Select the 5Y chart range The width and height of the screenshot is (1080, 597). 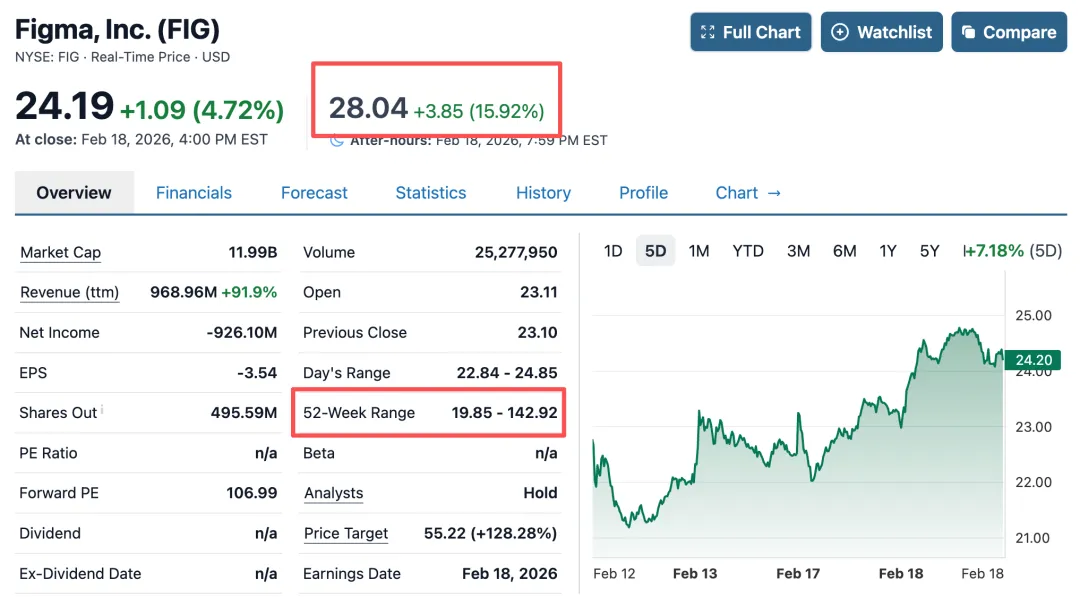(x=930, y=251)
